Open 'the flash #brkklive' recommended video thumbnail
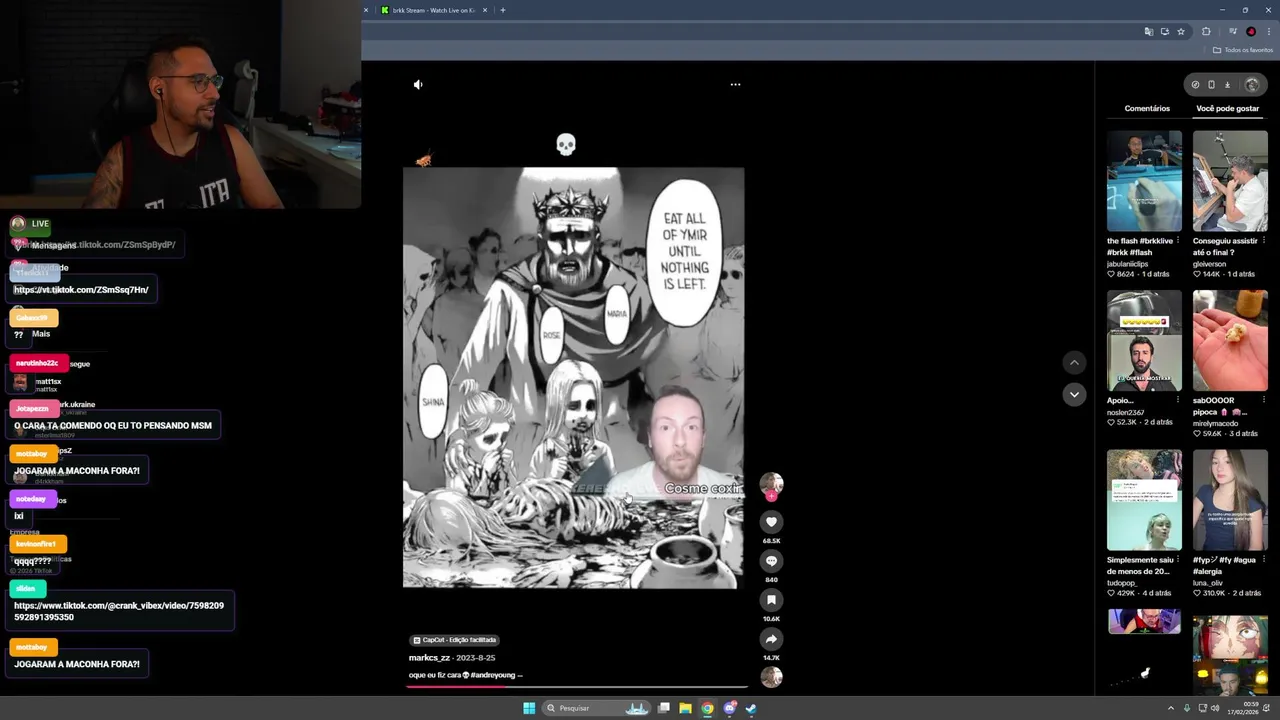 click(1144, 181)
